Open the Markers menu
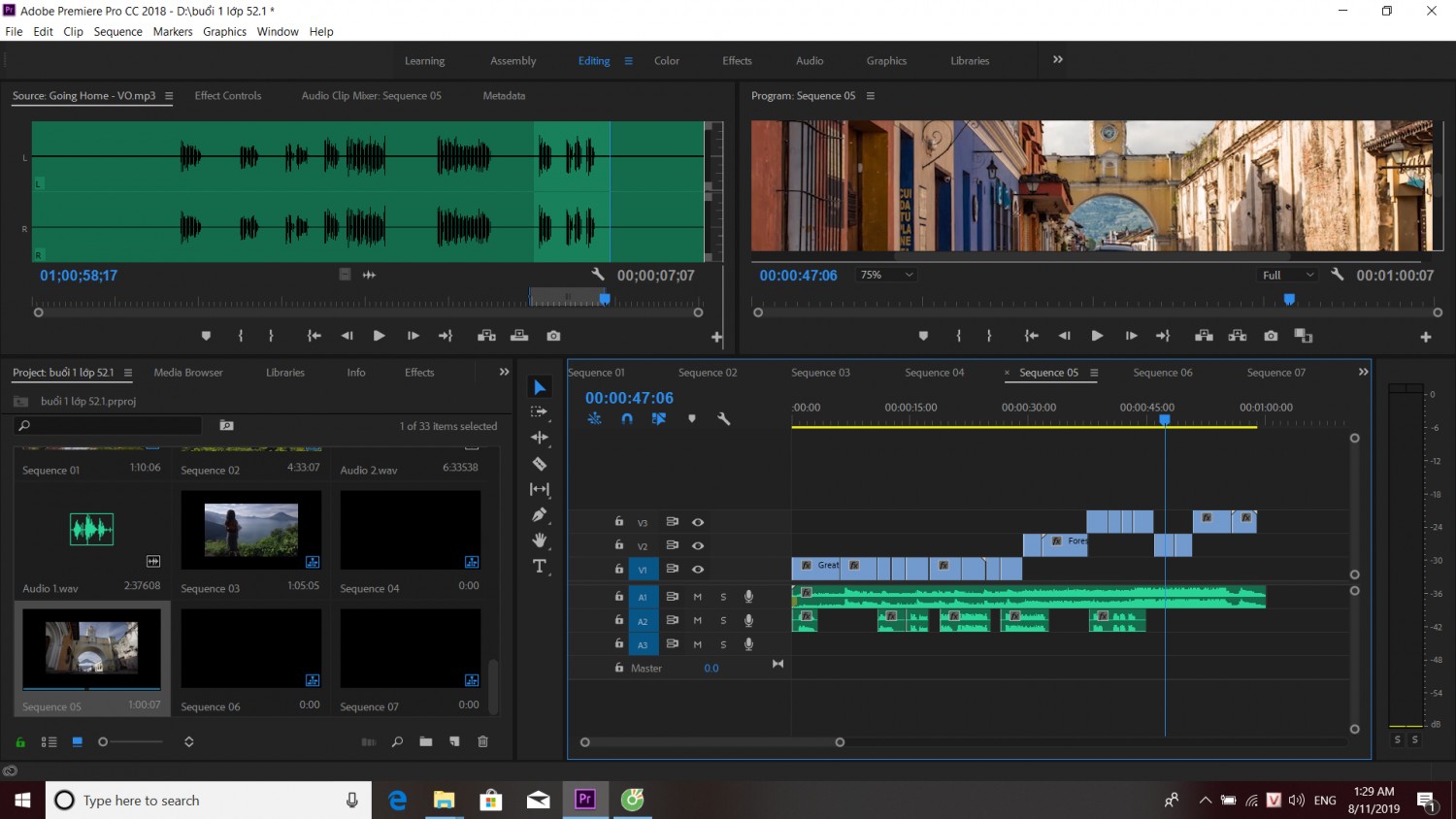The image size is (1456, 819). (173, 31)
